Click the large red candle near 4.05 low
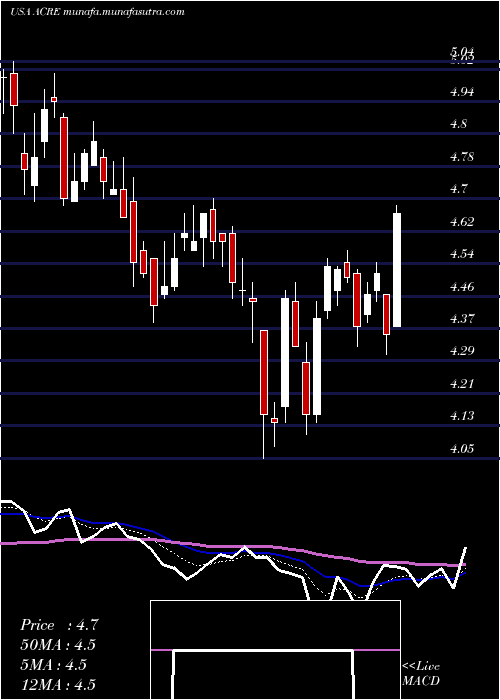 (264, 372)
